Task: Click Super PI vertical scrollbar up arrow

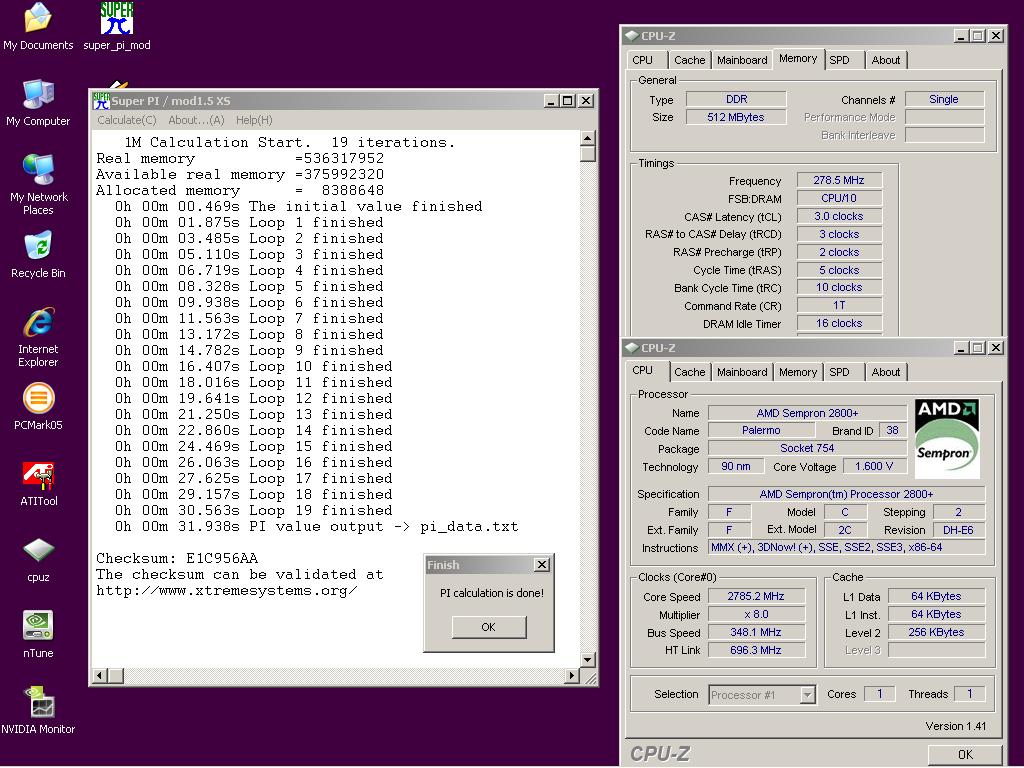Action: coord(588,138)
